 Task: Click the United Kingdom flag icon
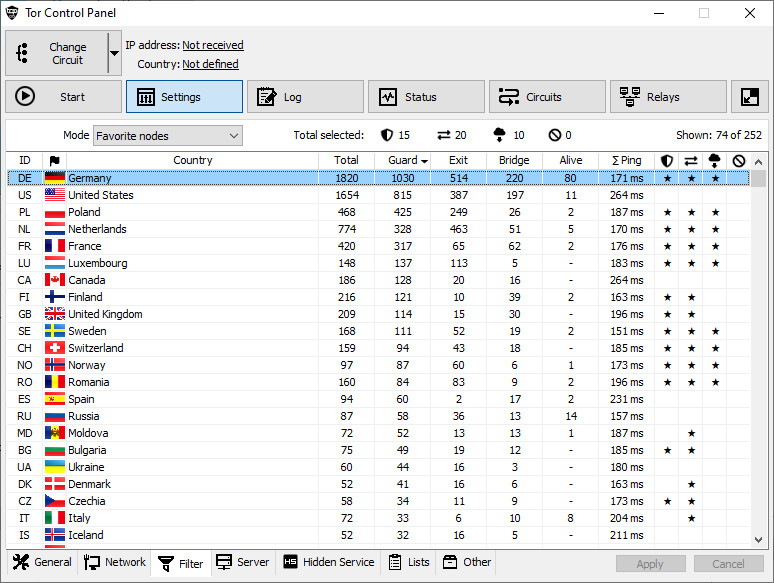[55, 314]
